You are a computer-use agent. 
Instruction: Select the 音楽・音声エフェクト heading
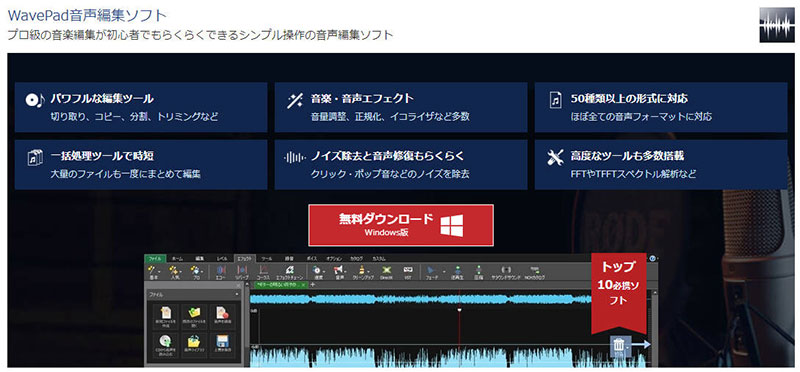(362, 98)
